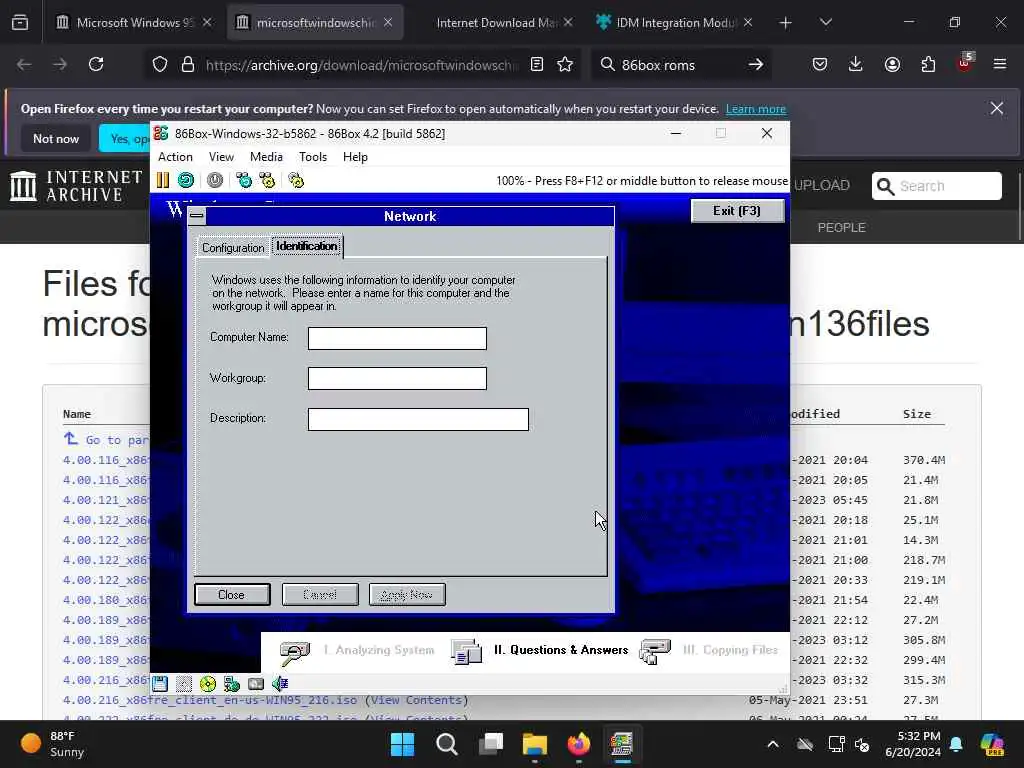This screenshot has width=1024, height=768.
Task: Open taskbar Search
Action: (x=447, y=744)
